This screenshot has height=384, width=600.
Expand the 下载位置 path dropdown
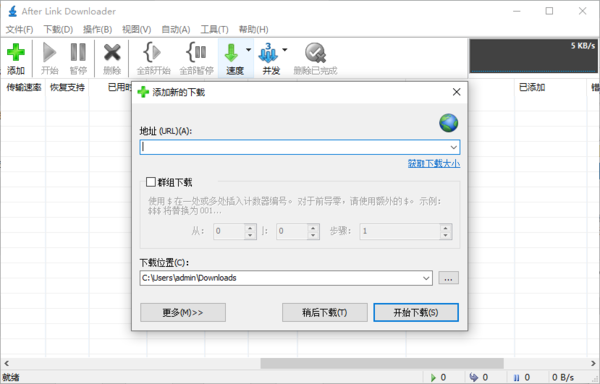(x=426, y=278)
